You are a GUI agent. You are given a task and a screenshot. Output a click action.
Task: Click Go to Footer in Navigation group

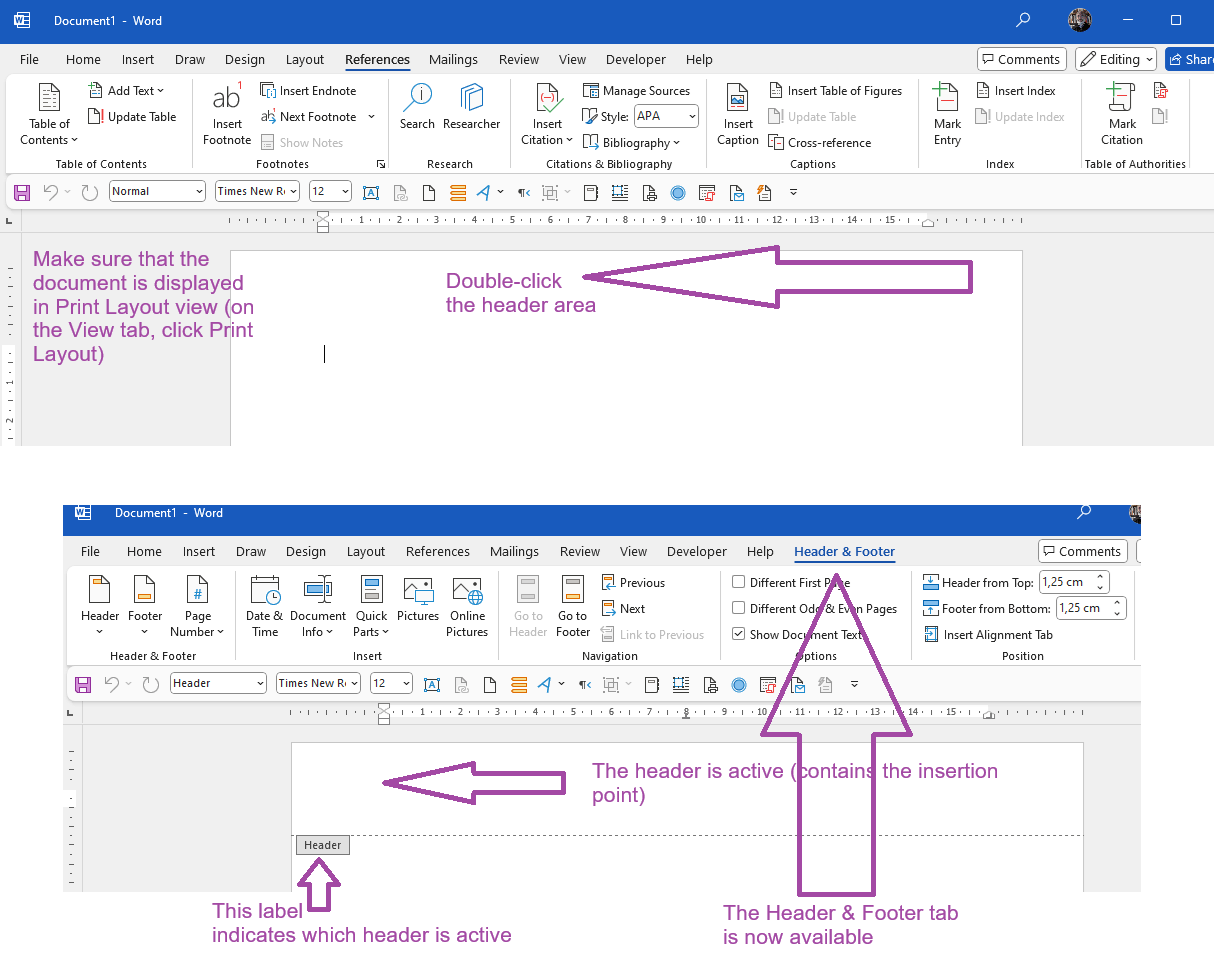(x=572, y=605)
